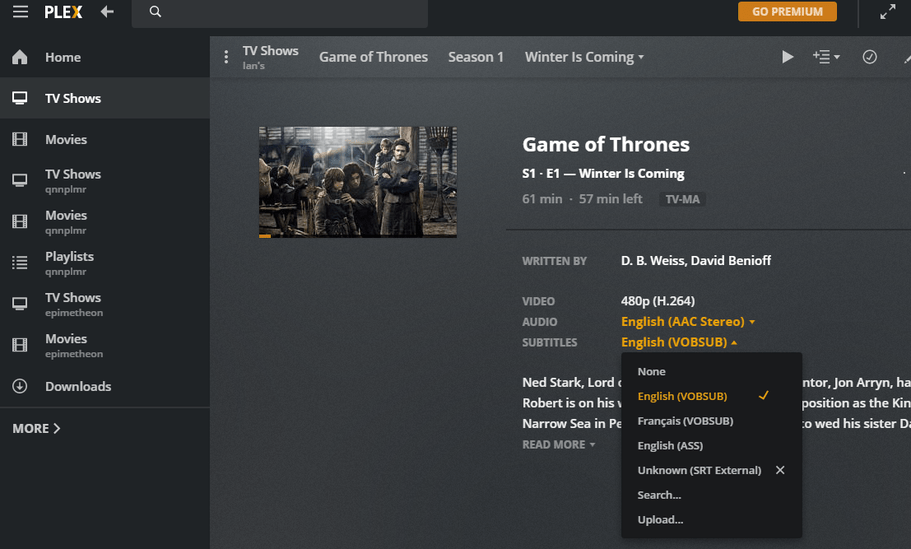Viewport: 911px width, 549px height.
Task: Click the GO PREMIUM button
Action: 787,12
